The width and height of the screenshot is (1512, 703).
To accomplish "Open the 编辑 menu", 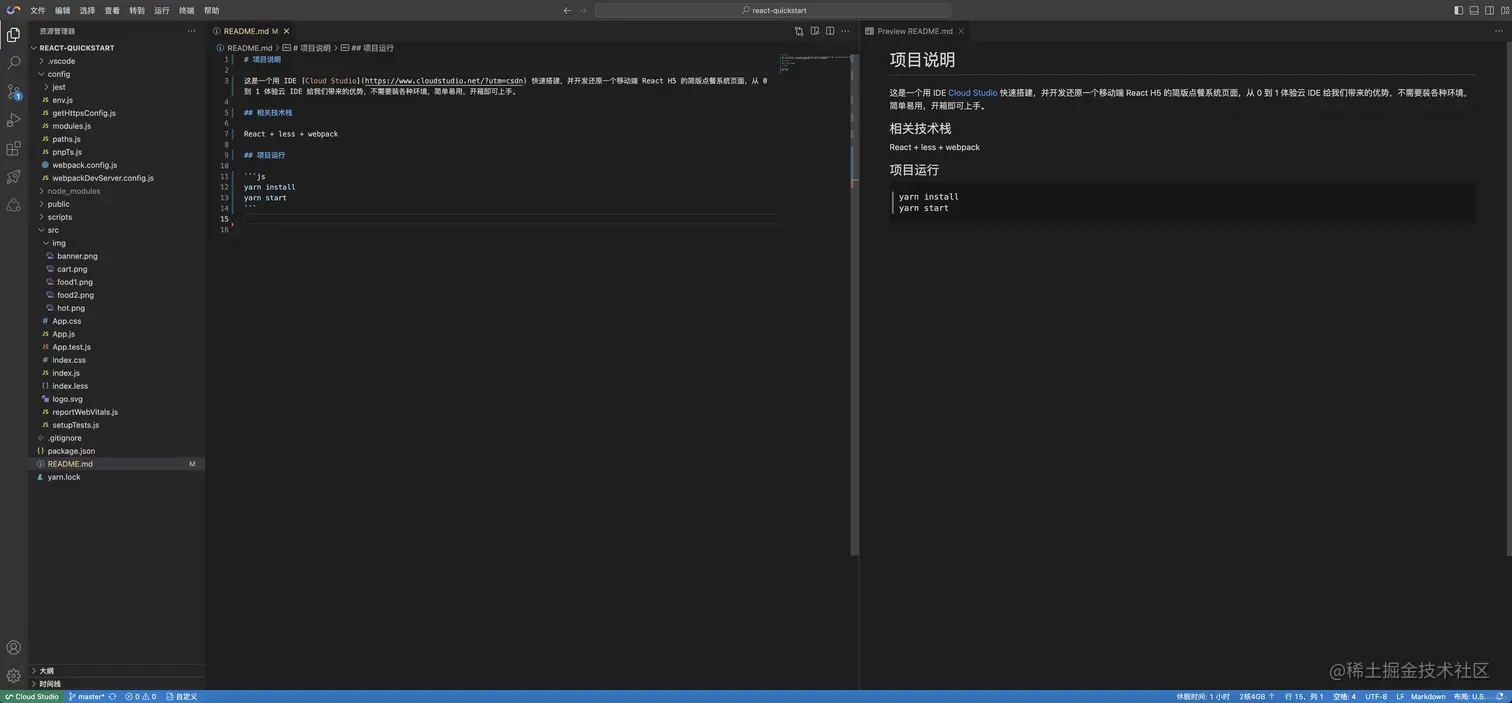I will [x=63, y=10].
